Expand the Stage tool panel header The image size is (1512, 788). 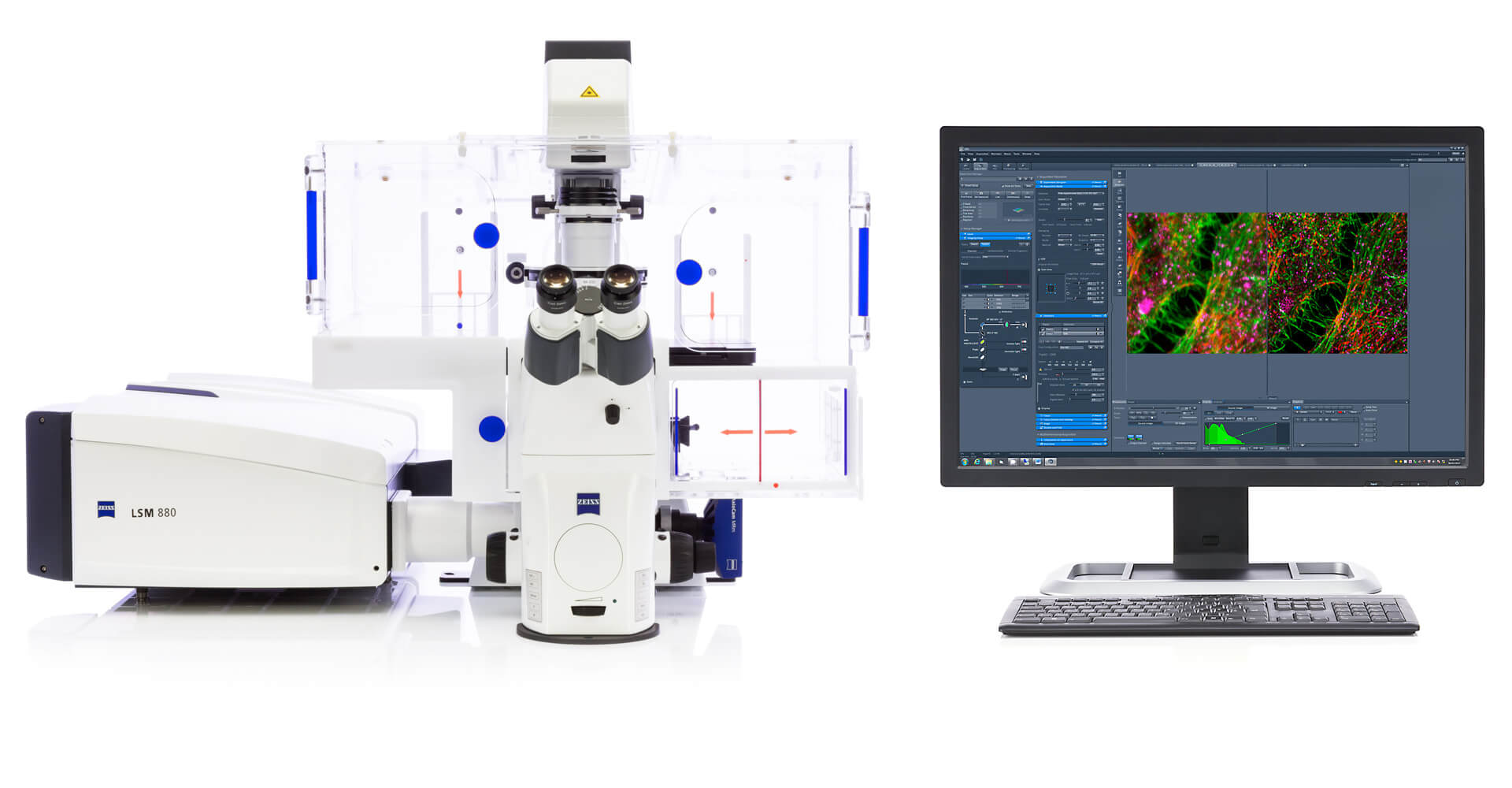tap(1072, 424)
